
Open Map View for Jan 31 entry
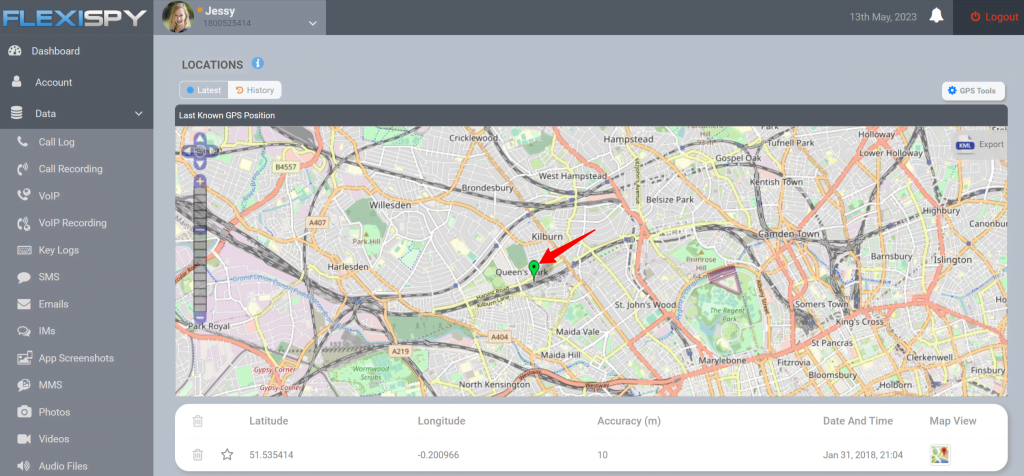pos(940,454)
